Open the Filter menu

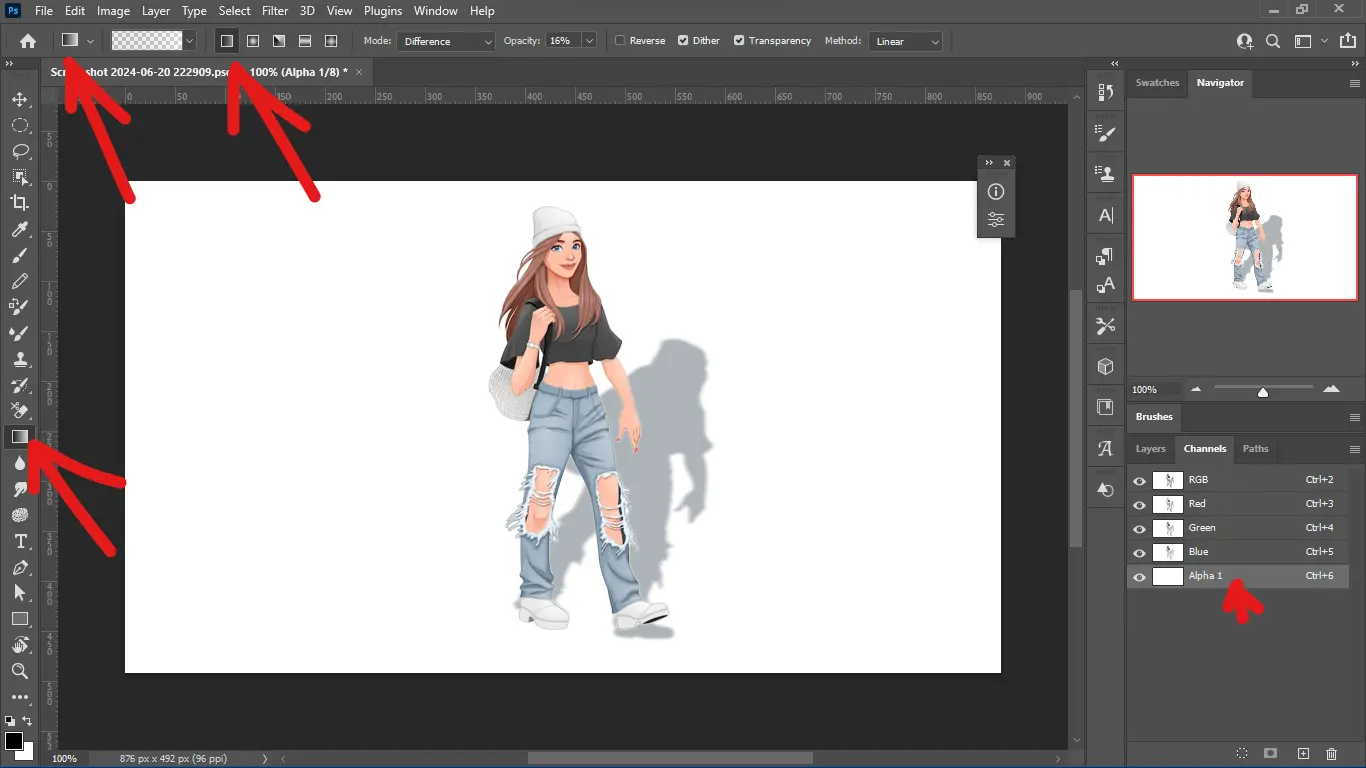click(275, 11)
